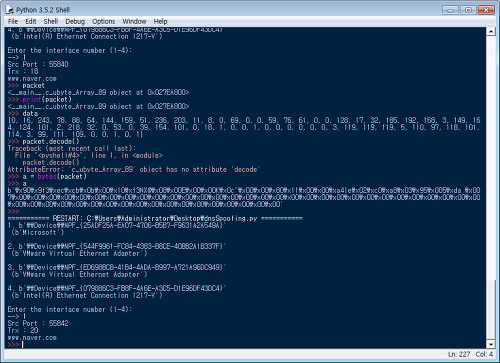
Task: Click the 'Col: 4' status indicator
Action: click(484, 354)
